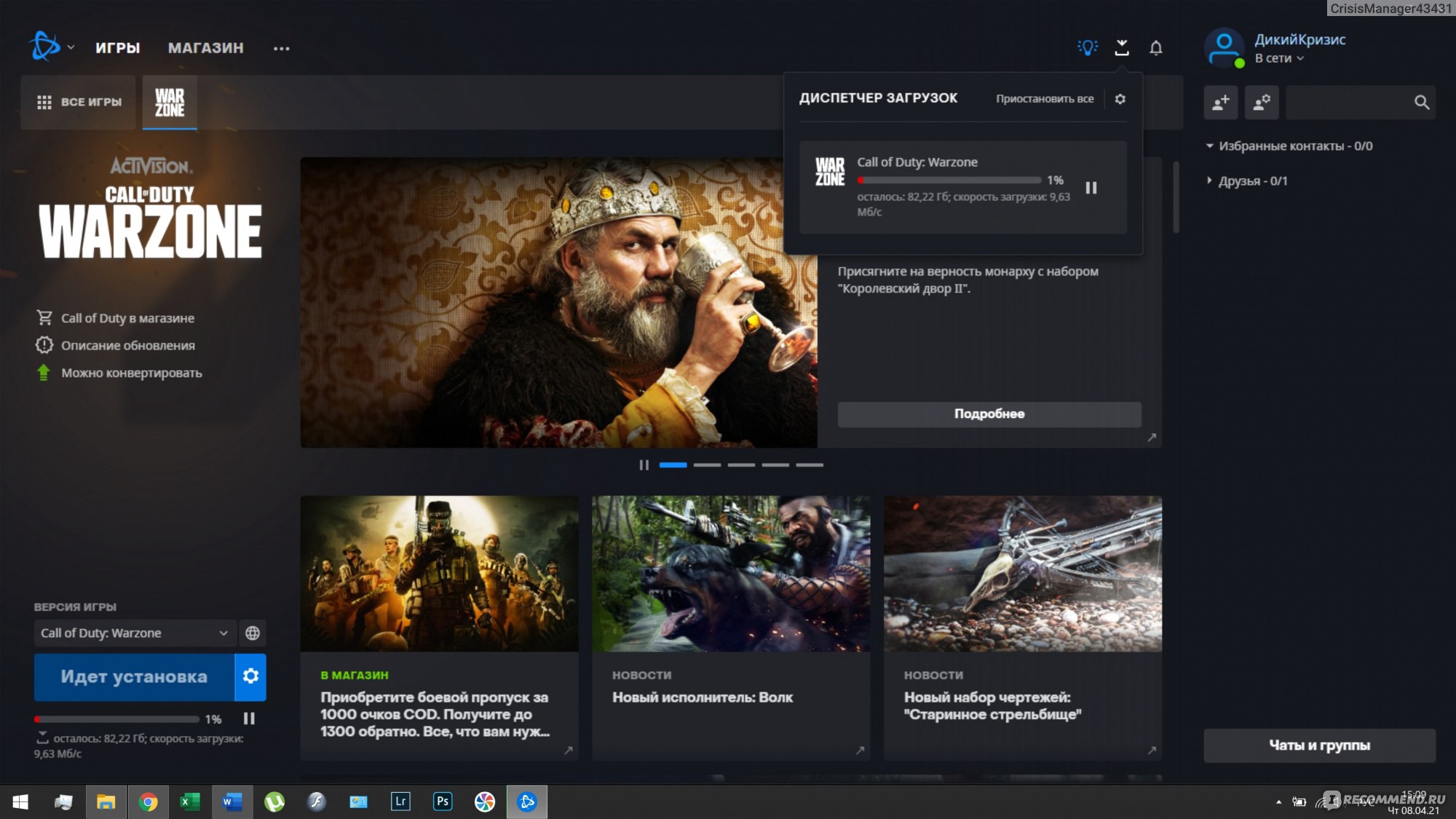Select the third carousel indicator
Screen dimensions: 1456x819
741,465
